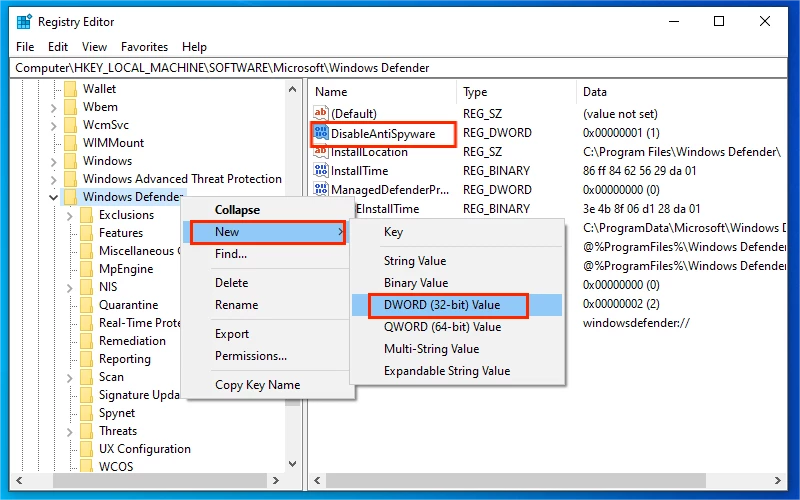Image resolution: width=800 pixels, height=500 pixels.
Task: Click the DWORD icon beside DisableAntiSpyware
Action: point(321,133)
